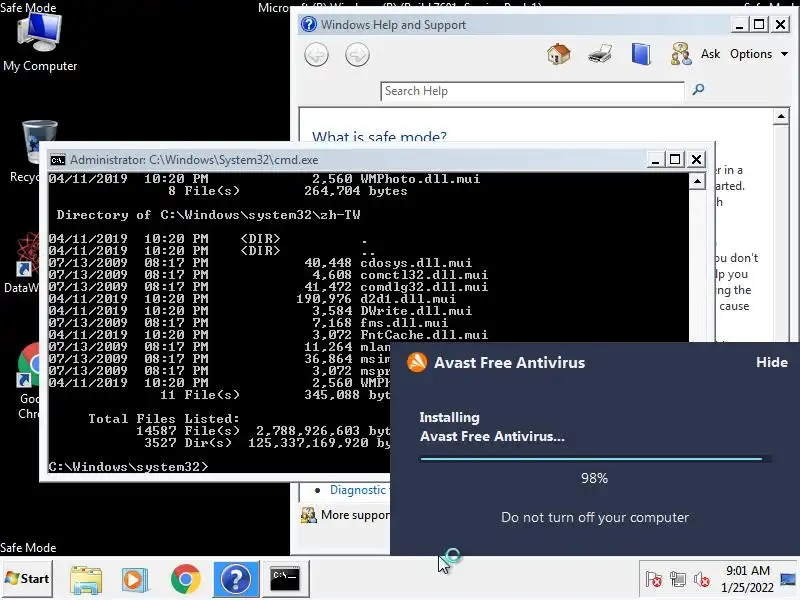
Task: Open the clock showing 9:01 AM
Action: click(747, 579)
